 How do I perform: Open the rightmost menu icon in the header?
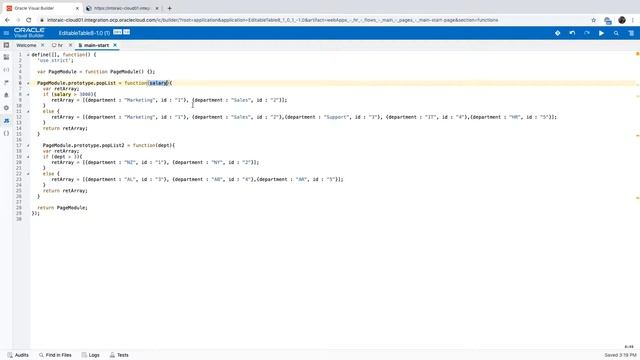click(x=631, y=33)
